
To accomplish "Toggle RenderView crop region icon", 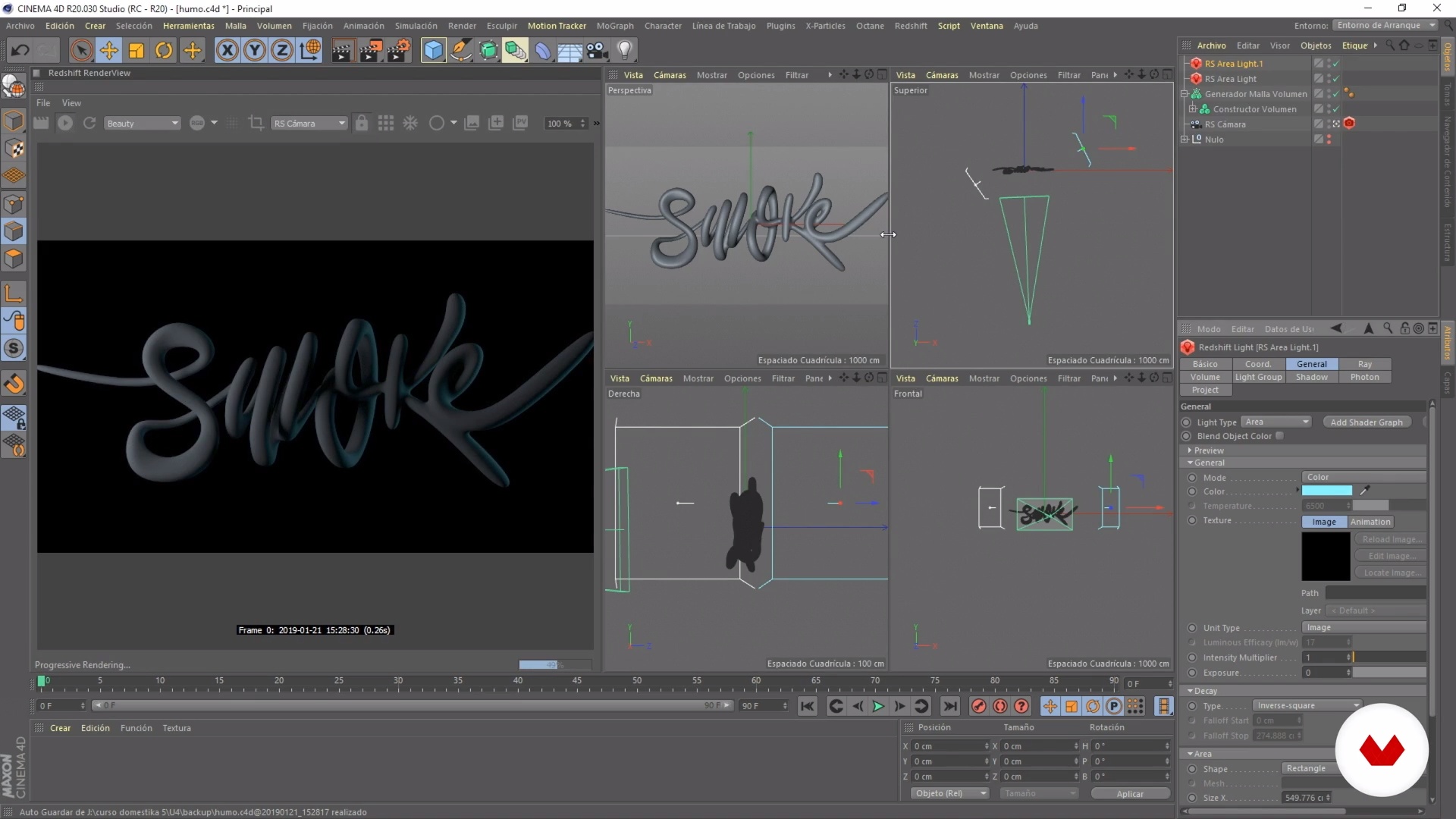I will click(256, 123).
